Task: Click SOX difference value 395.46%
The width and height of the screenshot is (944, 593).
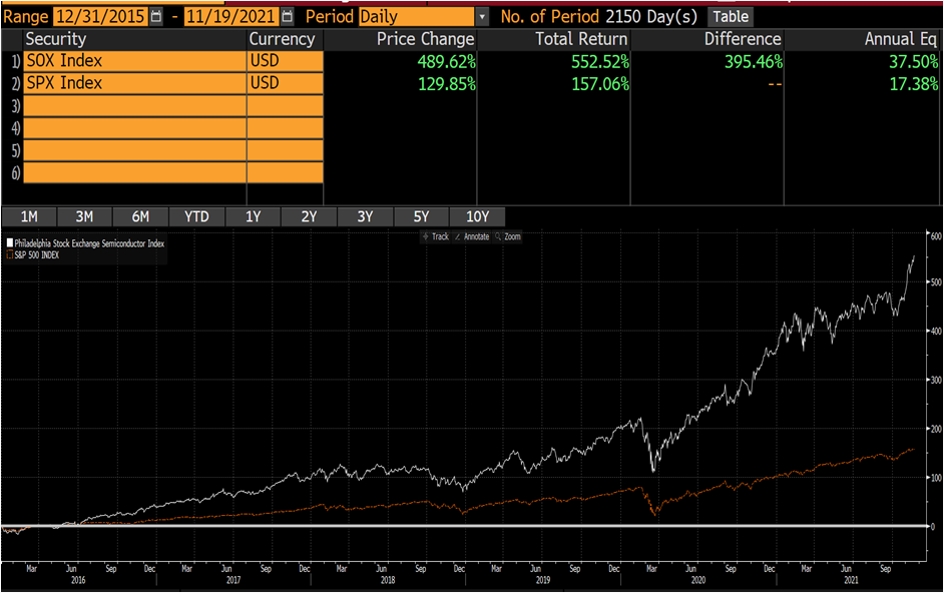Action: tap(754, 61)
